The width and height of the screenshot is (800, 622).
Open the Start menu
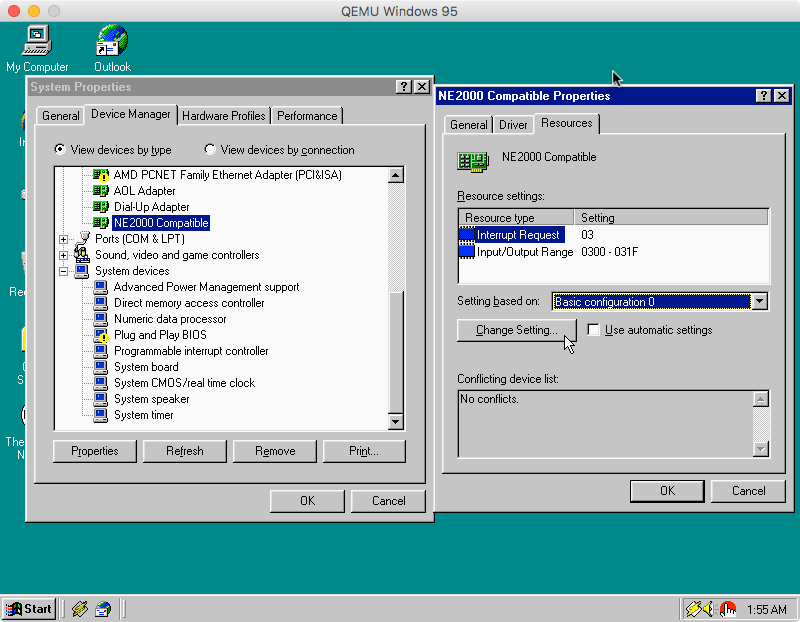(x=29, y=609)
